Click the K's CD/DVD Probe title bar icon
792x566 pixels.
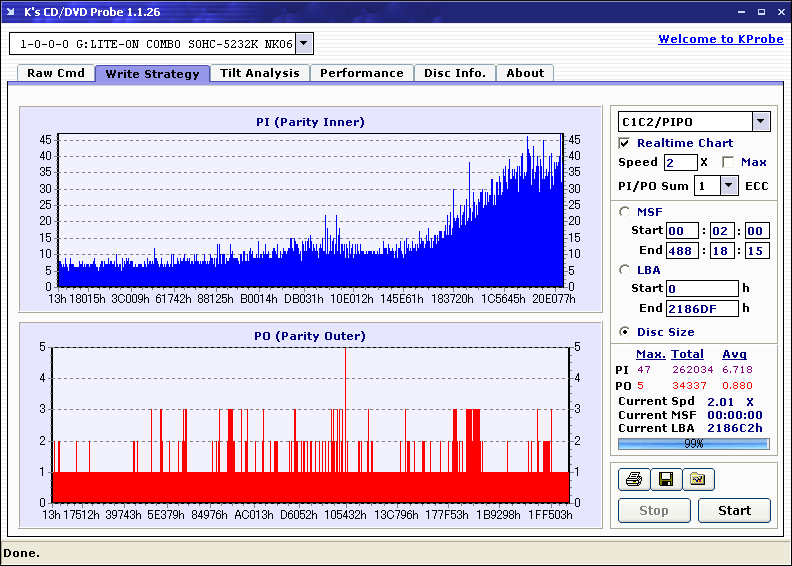tap(11, 11)
